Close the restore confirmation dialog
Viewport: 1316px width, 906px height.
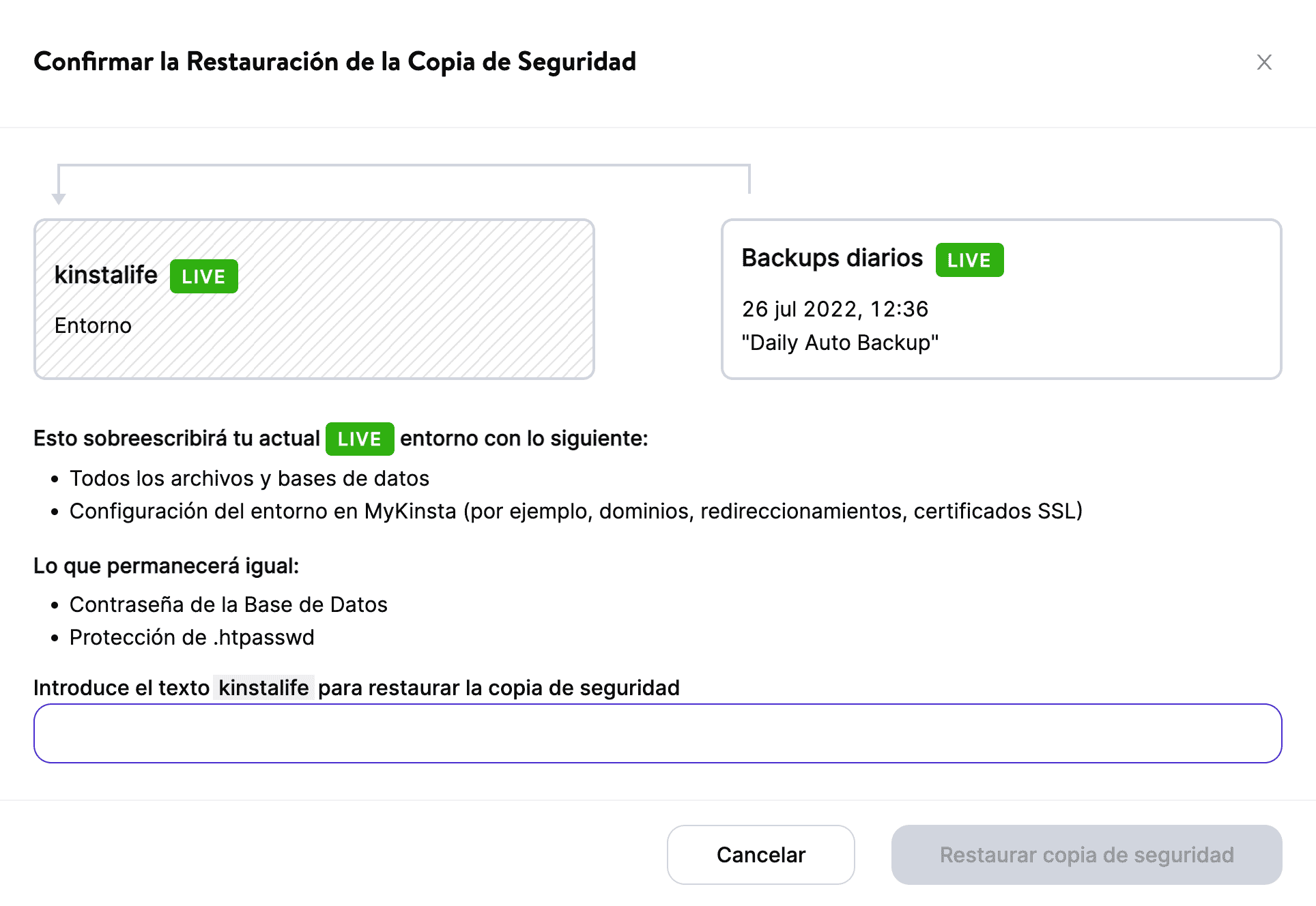coord(1264,62)
